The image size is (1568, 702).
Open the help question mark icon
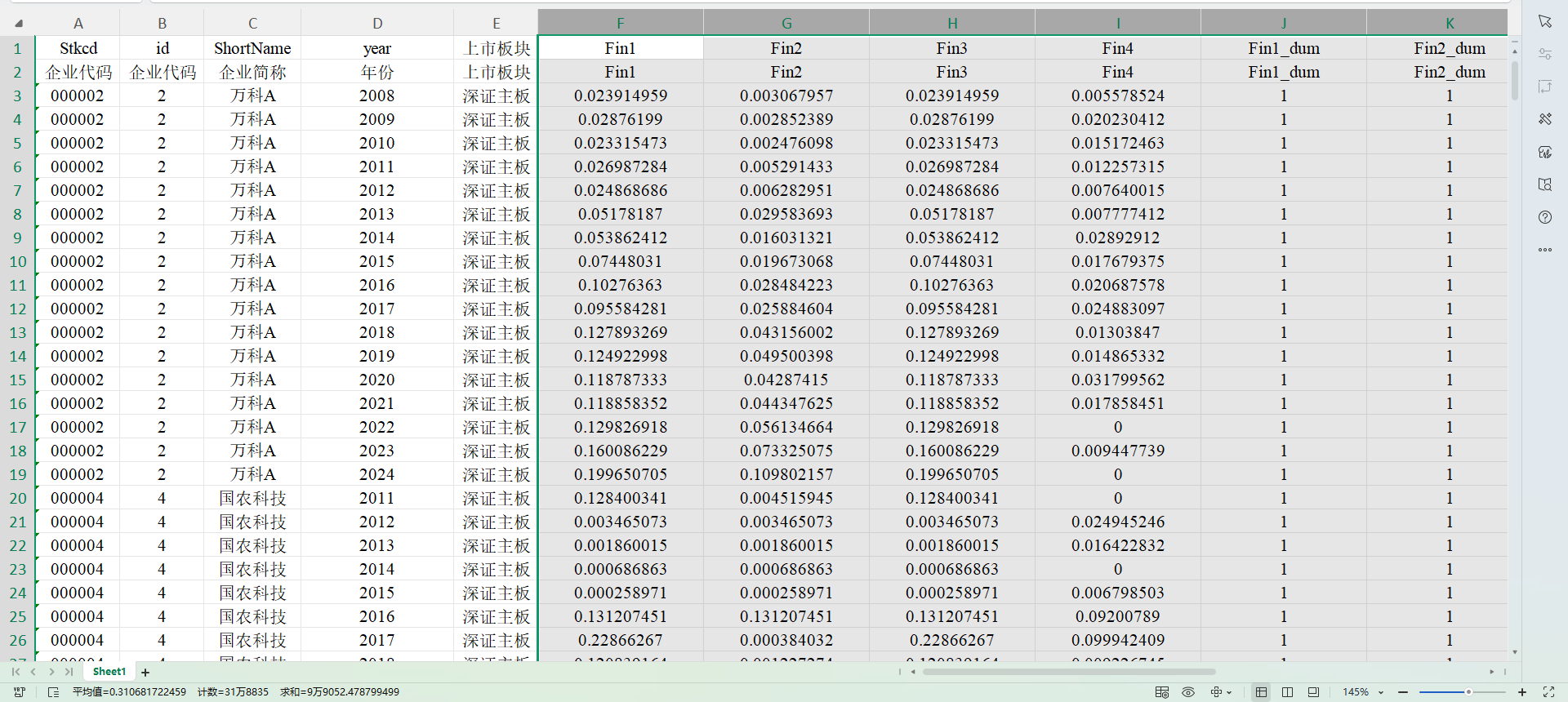click(1544, 217)
